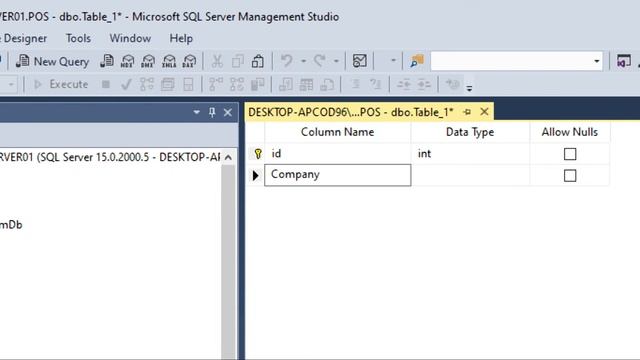Click Comment Out Selected Lines icon
The height and width of the screenshot is (360, 640).
(x=356, y=84)
